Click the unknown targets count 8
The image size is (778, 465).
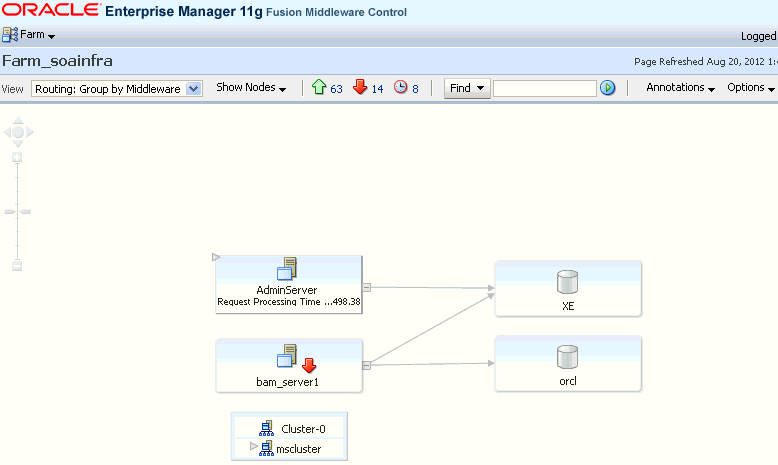point(415,89)
